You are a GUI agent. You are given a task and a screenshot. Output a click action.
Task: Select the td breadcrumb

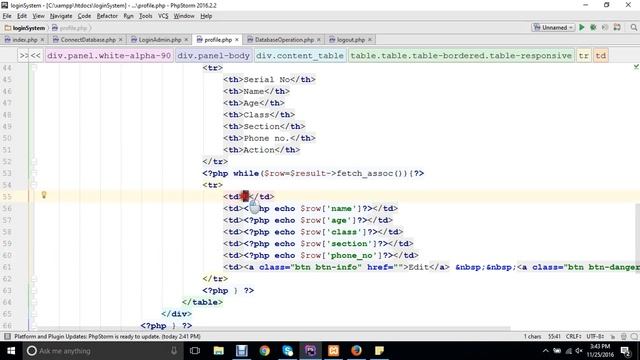point(601,56)
